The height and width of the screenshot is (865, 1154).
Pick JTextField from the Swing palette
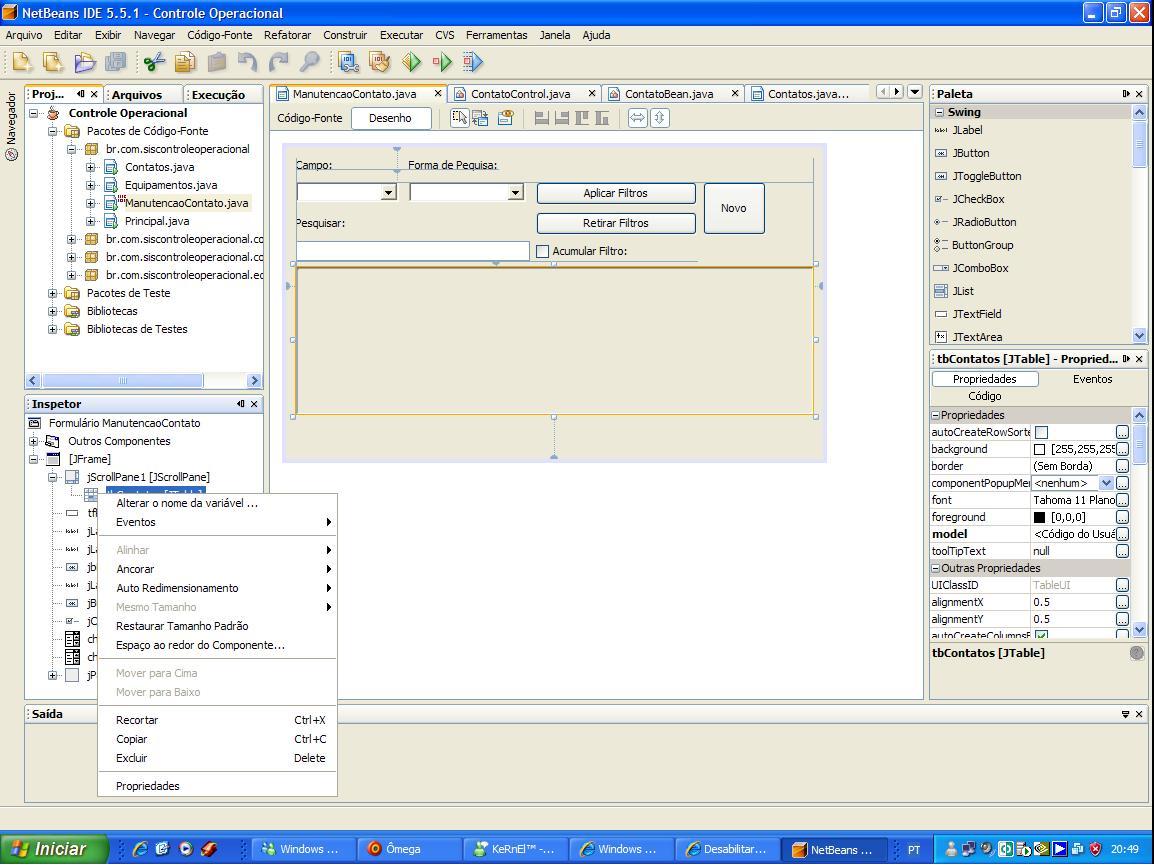[977, 314]
